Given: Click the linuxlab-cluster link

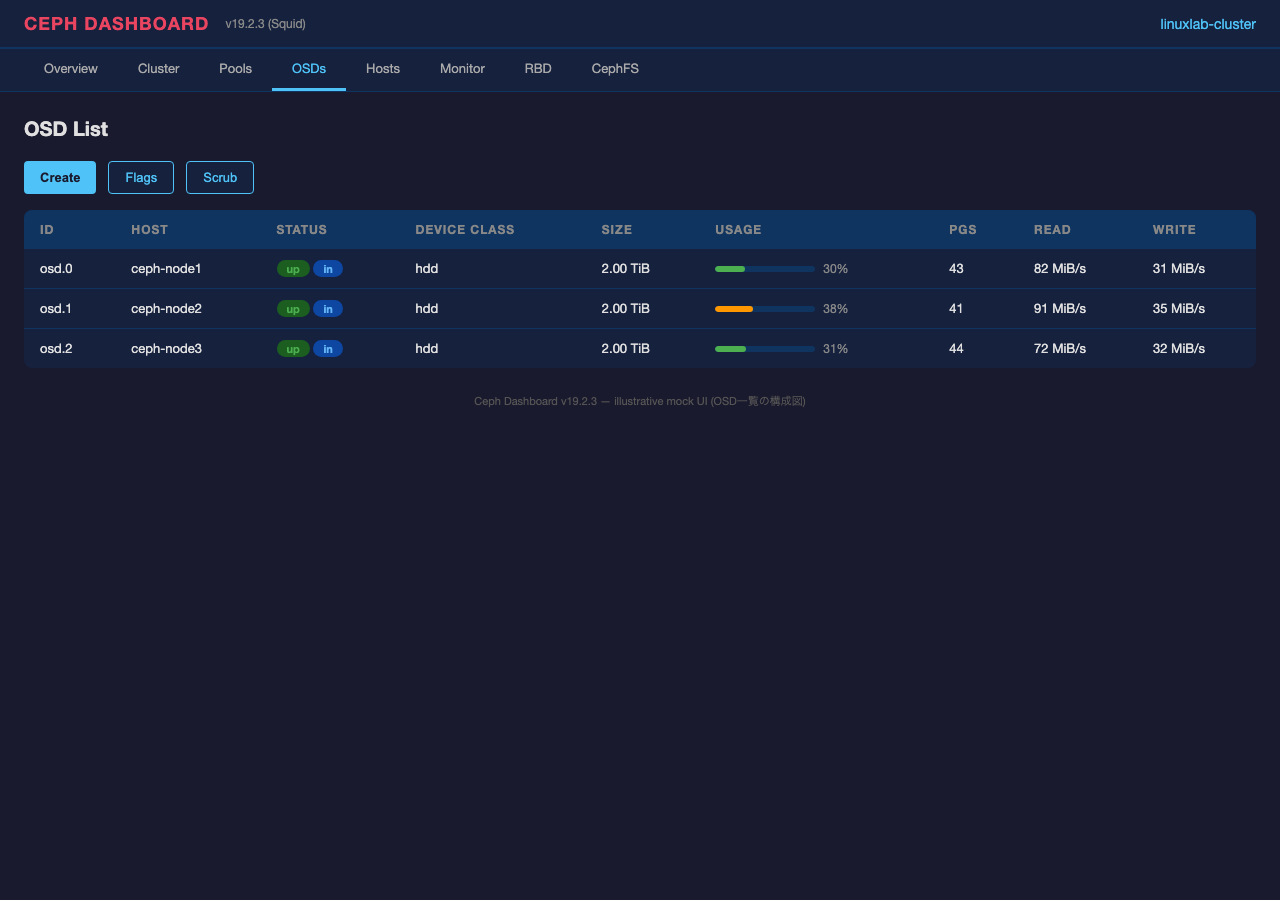Looking at the screenshot, I should pos(1208,24).
